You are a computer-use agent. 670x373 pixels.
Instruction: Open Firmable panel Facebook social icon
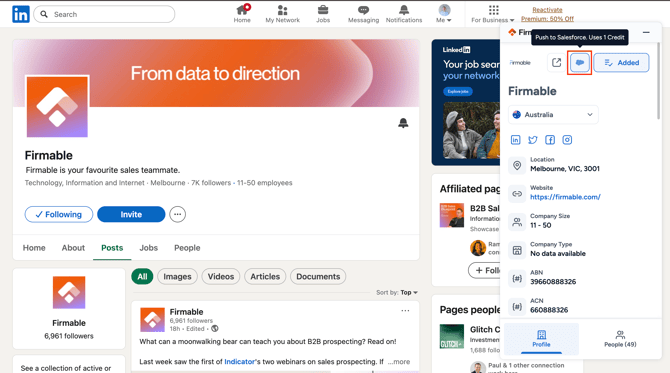[550, 140]
